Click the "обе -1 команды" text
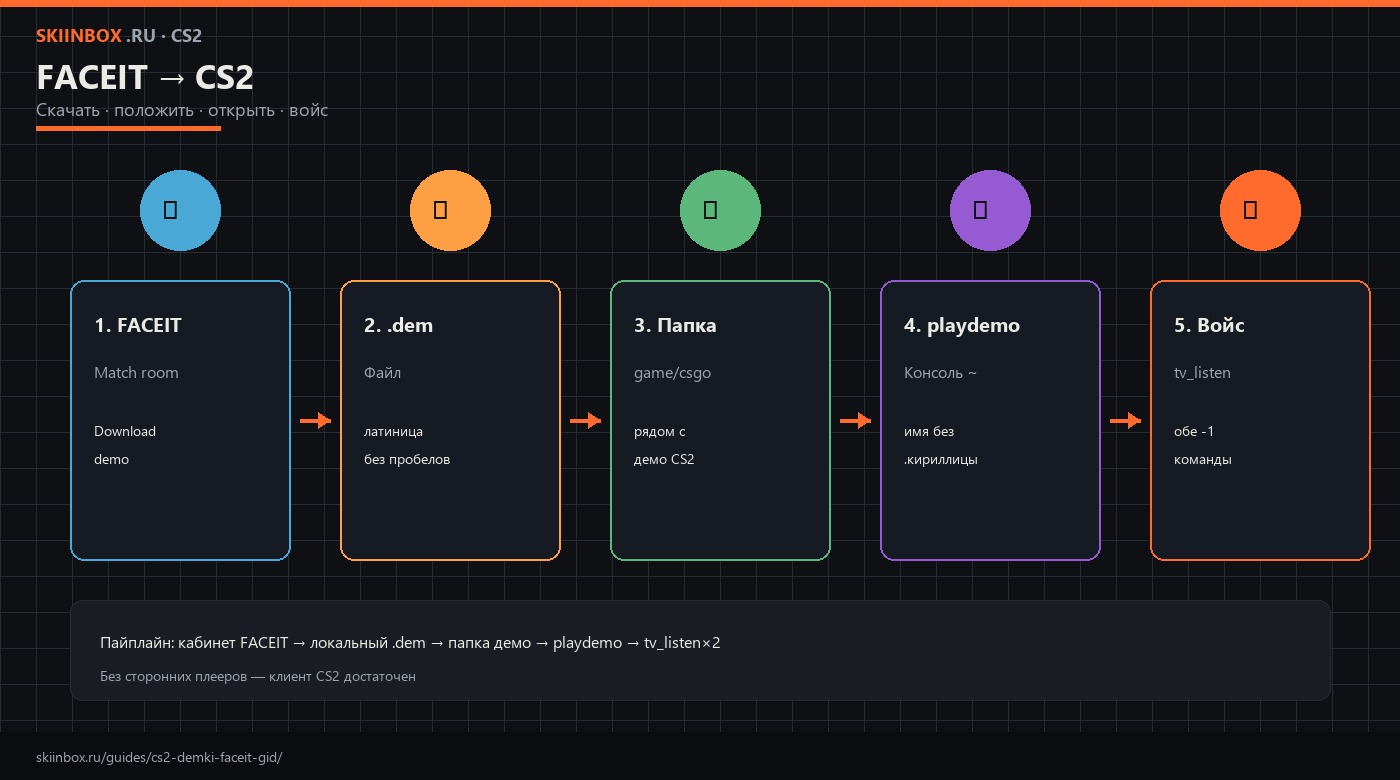The height and width of the screenshot is (780, 1400). pyautogui.click(x=1203, y=445)
